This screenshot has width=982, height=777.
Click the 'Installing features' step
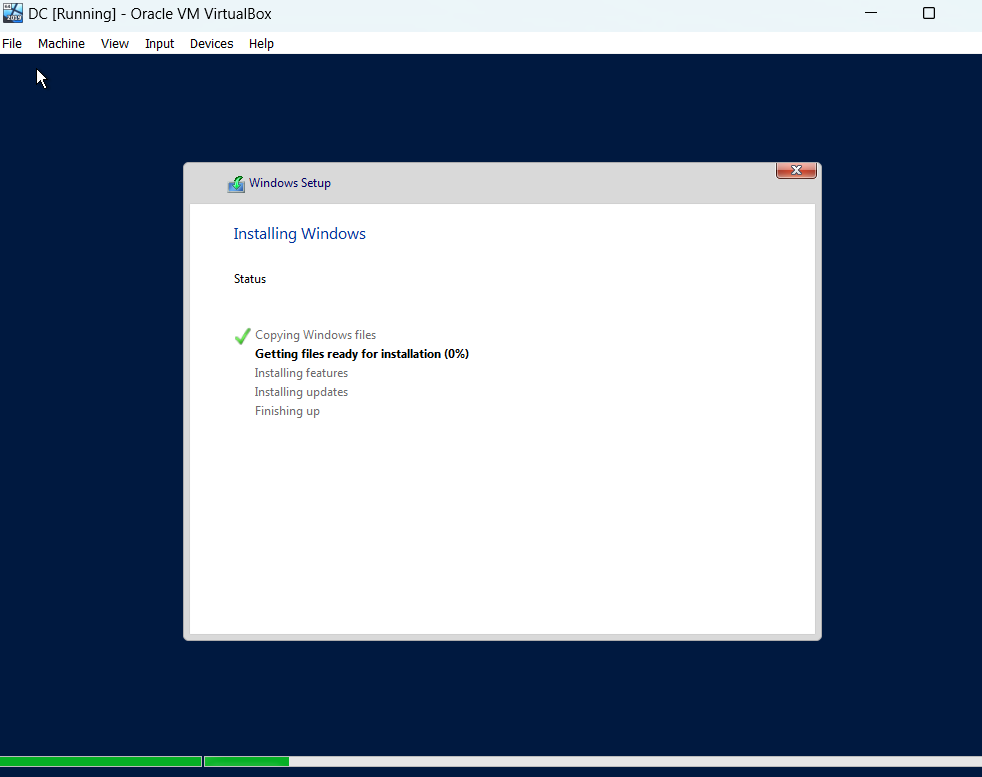pos(301,373)
